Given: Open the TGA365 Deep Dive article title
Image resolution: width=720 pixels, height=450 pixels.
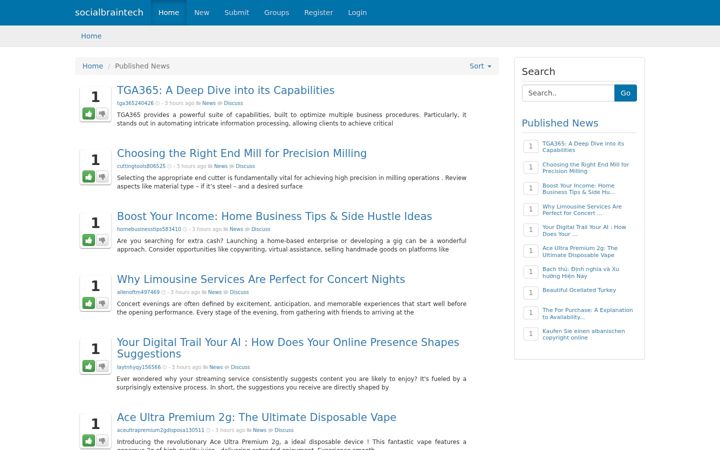Looking at the screenshot, I should [x=225, y=90].
